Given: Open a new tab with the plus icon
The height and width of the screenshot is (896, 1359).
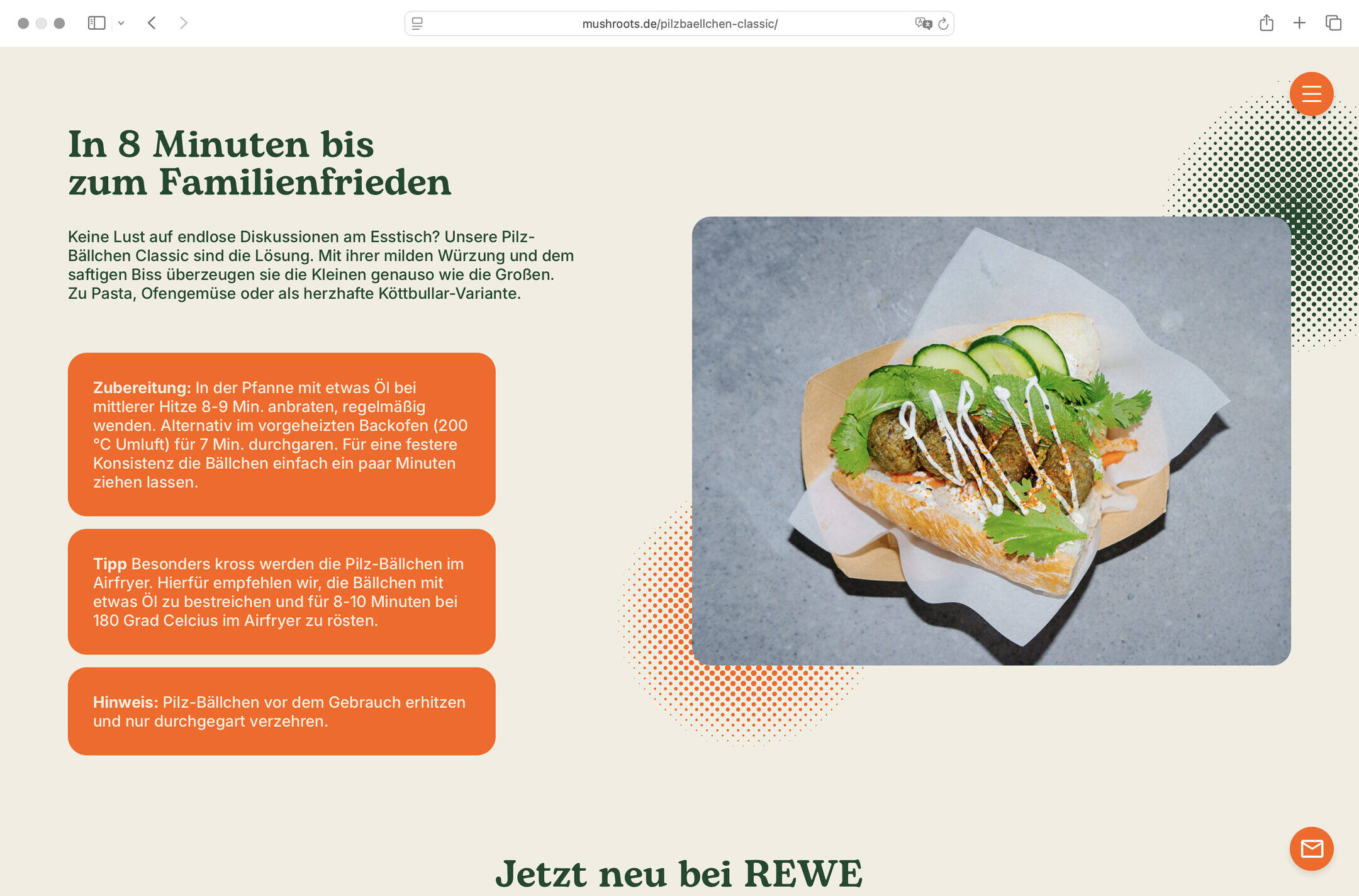Looking at the screenshot, I should (1299, 23).
